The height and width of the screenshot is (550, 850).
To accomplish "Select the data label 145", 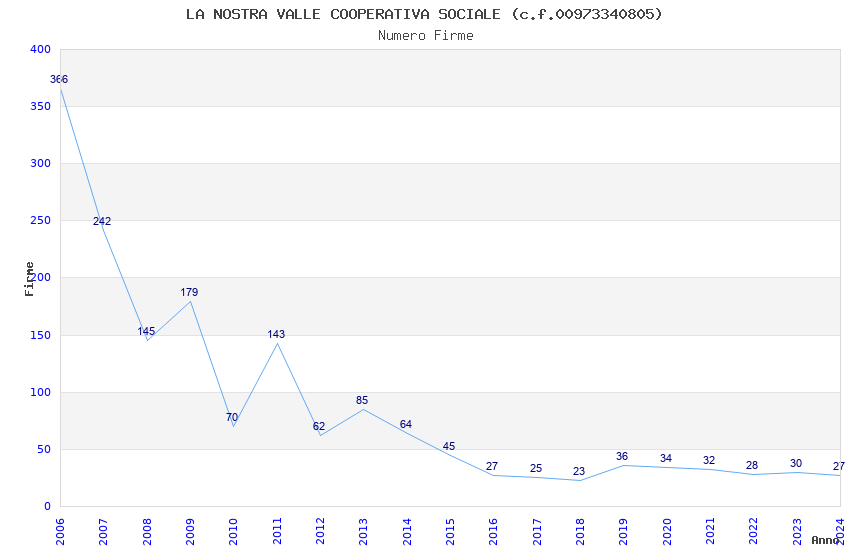I will 146,331.
